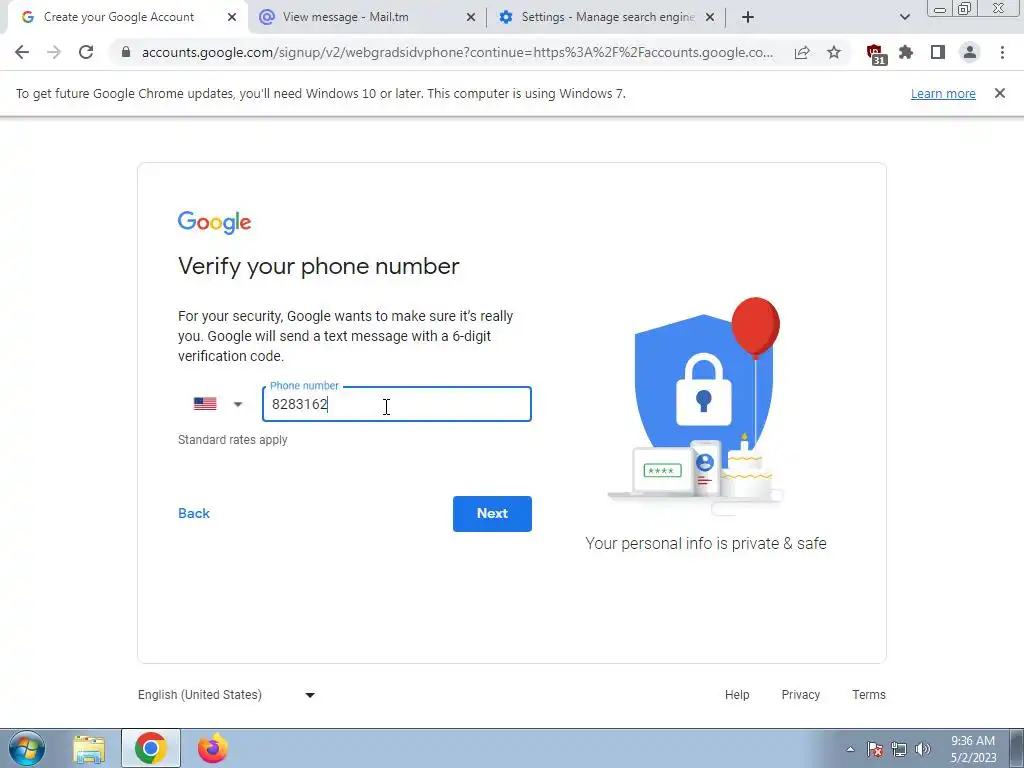Launch Firefox from the taskbar
Screen dimensions: 1024x768
click(213, 748)
